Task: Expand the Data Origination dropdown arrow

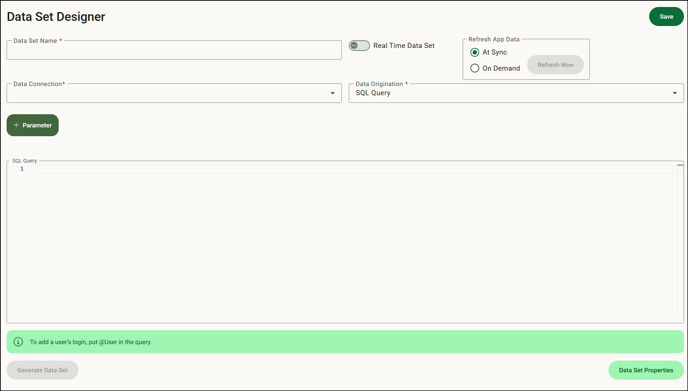Action: [x=674, y=93]
